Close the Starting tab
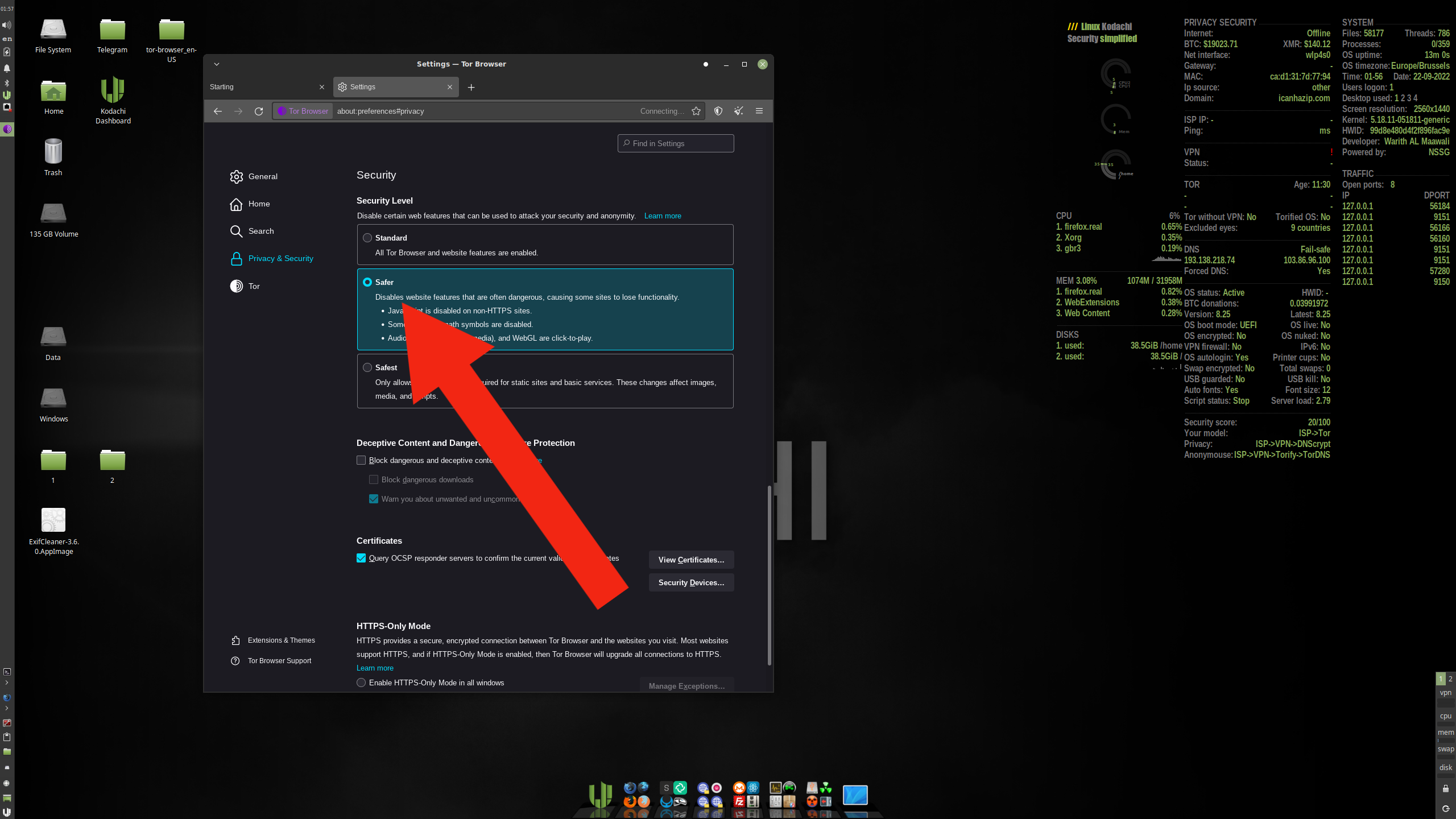Screen dimensions: 1456x819 tap(322, 87)
